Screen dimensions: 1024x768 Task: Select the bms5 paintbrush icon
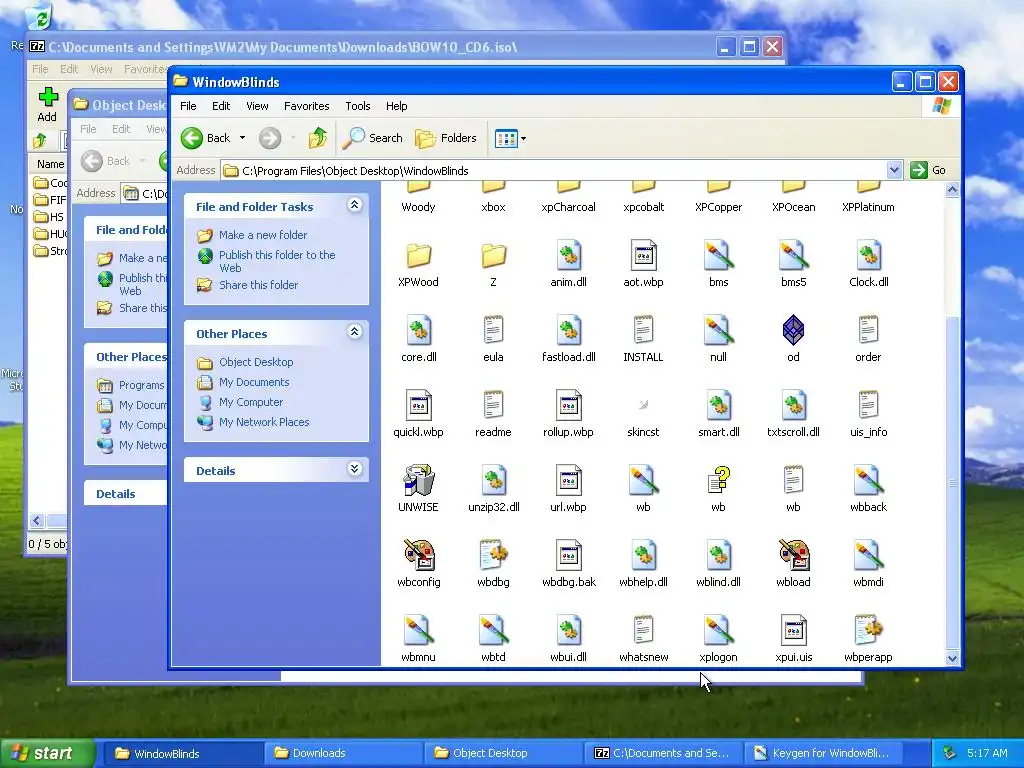(793, 255)
